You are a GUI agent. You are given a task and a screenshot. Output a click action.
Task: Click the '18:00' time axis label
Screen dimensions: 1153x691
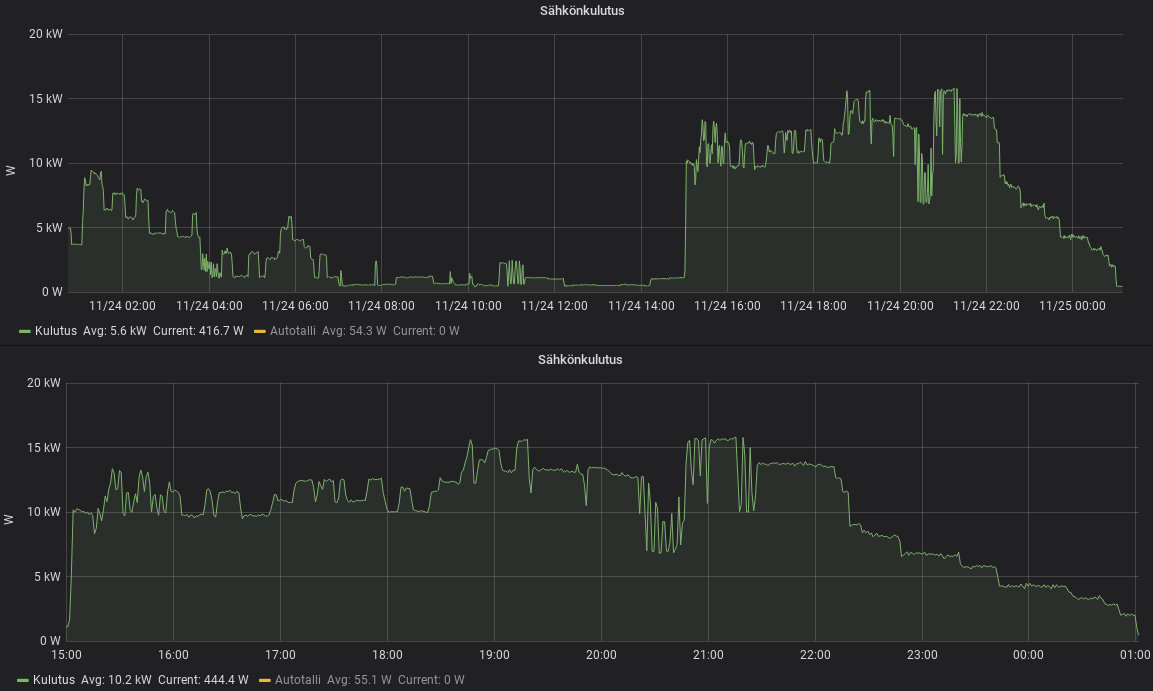[388, 655]
